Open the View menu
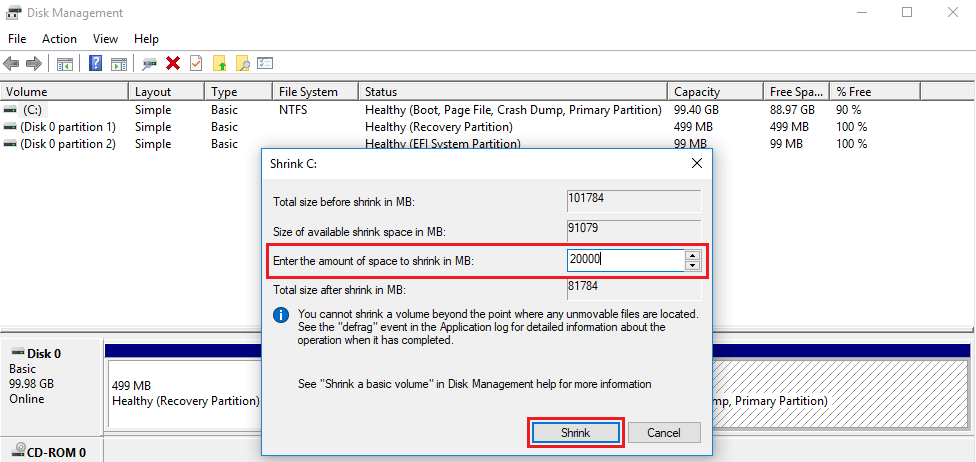 [x=105, y=39]
